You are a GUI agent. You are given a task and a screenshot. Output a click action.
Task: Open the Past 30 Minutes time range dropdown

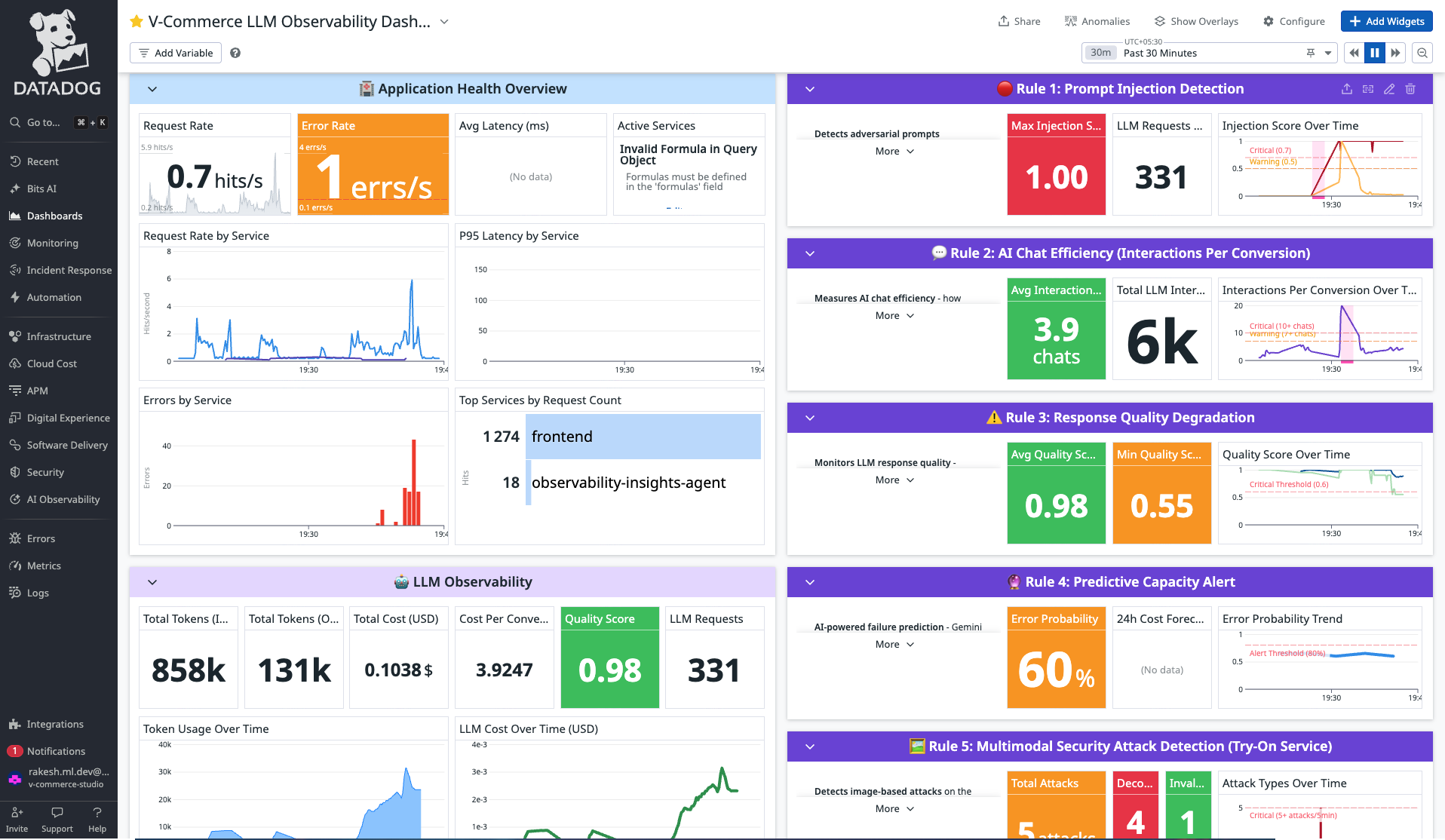pyautogui.click(x=1210, y=53)
